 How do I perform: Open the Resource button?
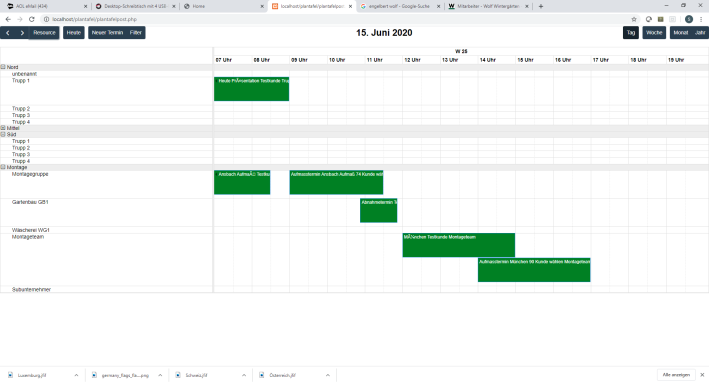coord(44,33)
